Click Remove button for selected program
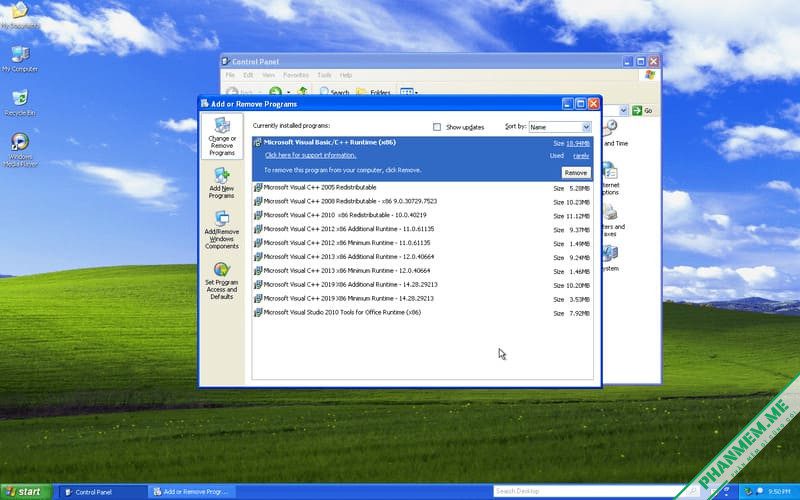Image resolution: width=800 pixels, height=500 pixels. coord(576,172)
